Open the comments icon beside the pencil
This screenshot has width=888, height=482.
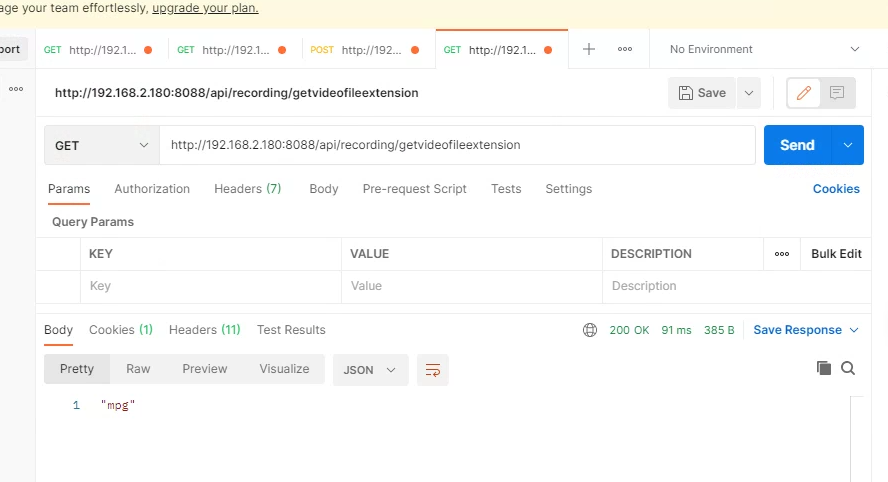(x=837, y=93)
